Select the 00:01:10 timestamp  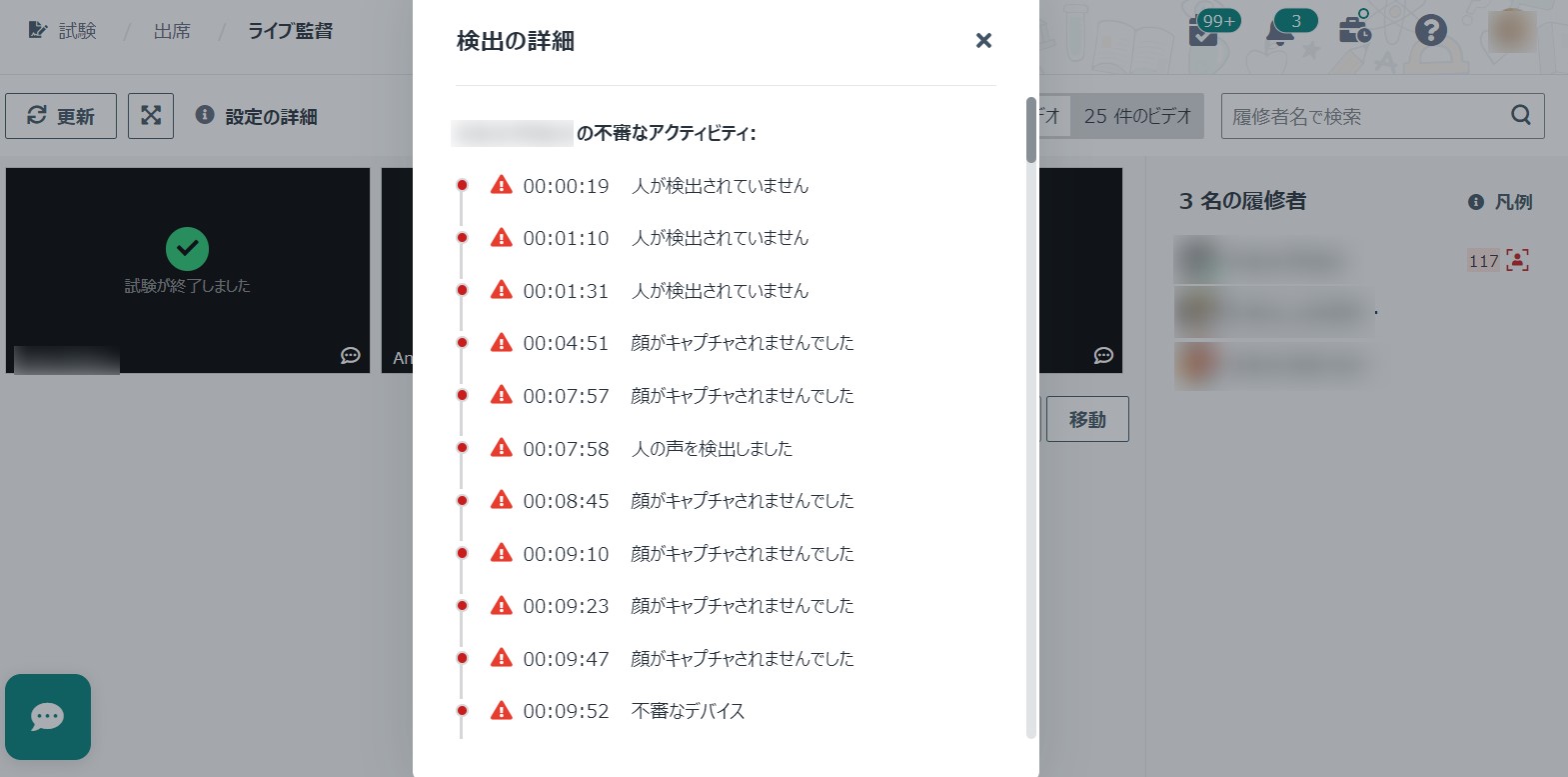click(x=566, y=238)
